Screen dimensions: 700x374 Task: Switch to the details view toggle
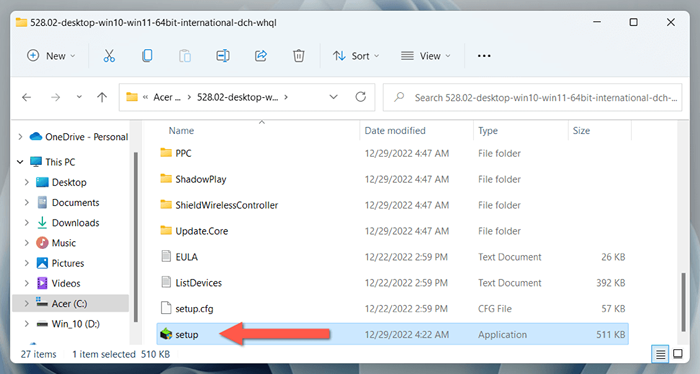[660, 354]
